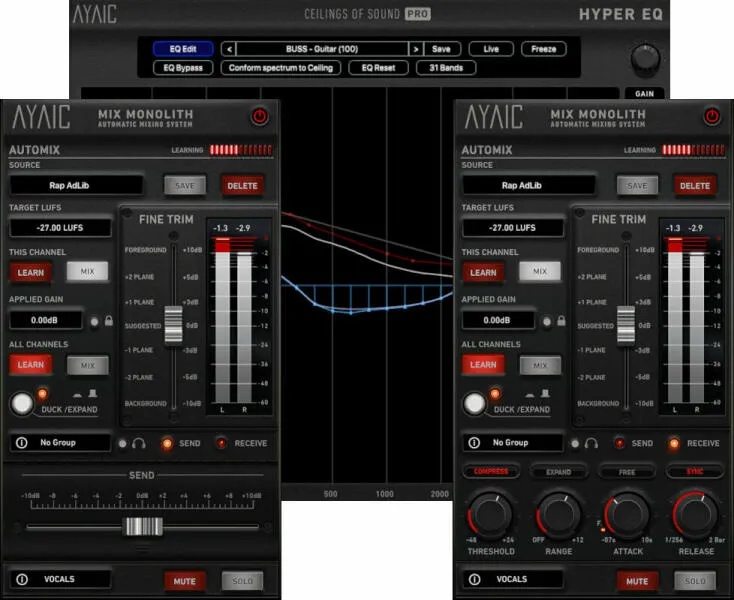The width and height of the screenshot is (734, 600).
Task: Select the expand shape icon above Duck/Expand in right Mix Monolith
Action: [545, 394]
